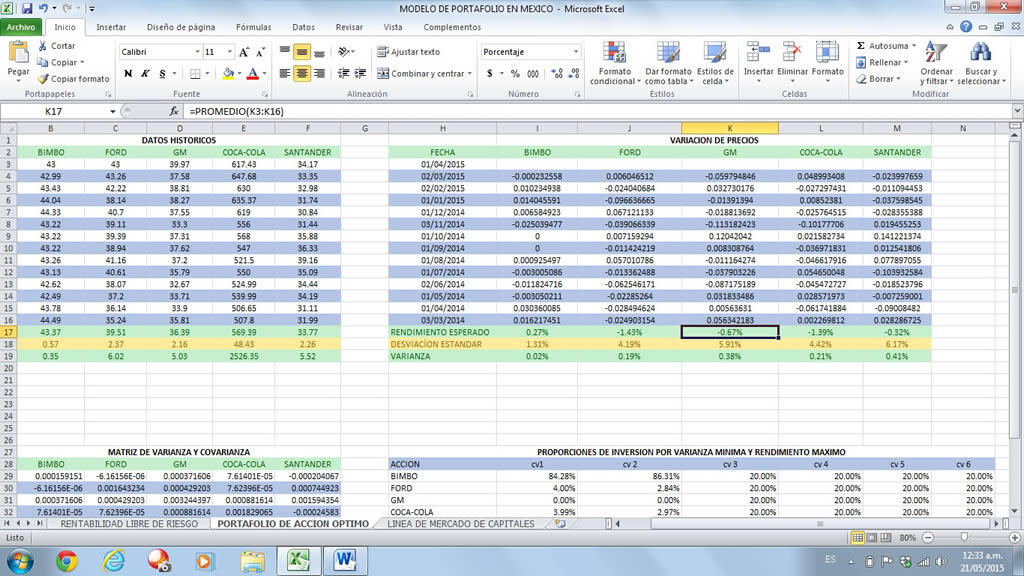Switch to the Insertar ribbon tab
This screenshot has height=576, width=1024.
tap(111, 27)
